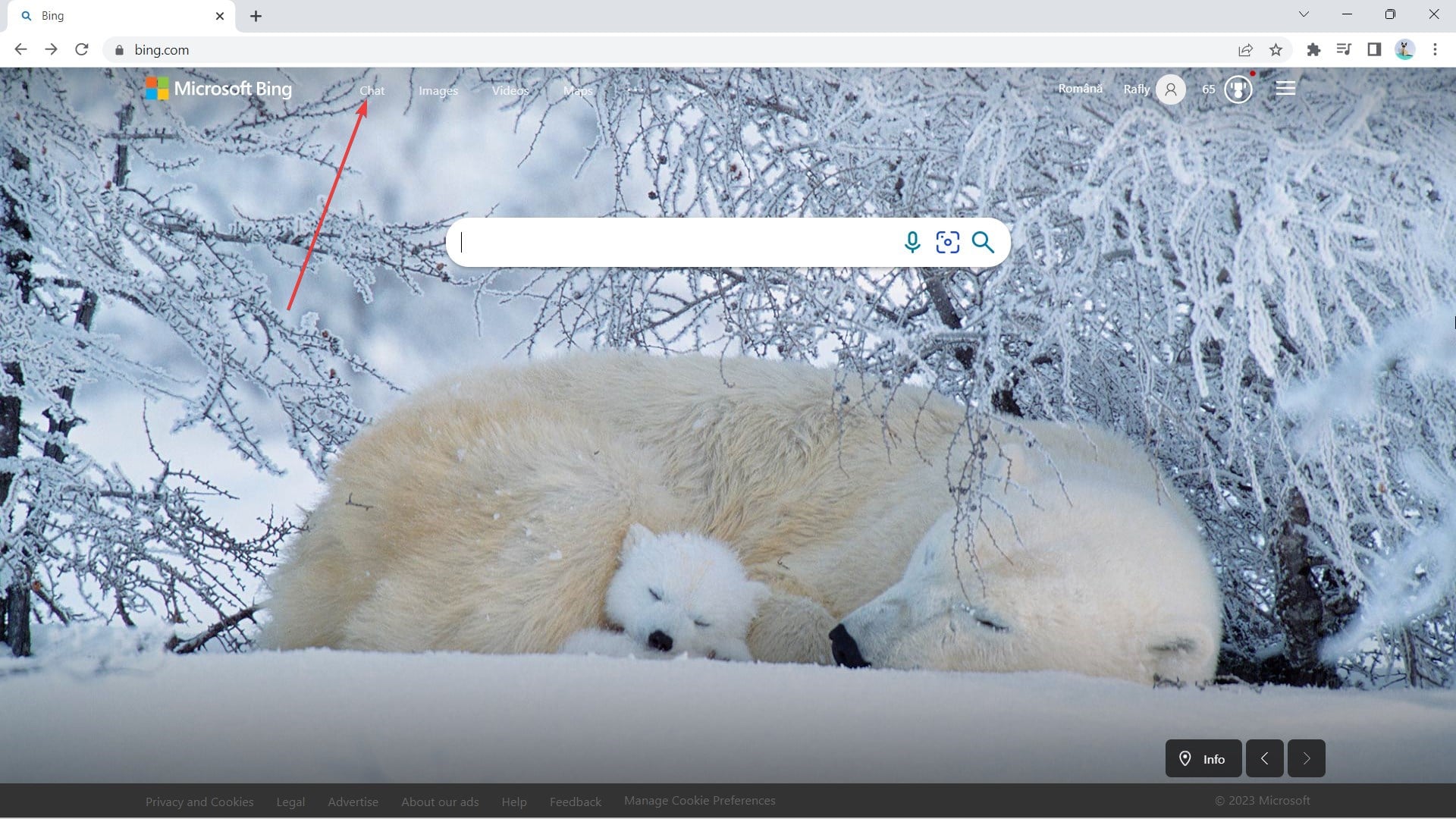Toggle the browser side panel
The height and width of the screenshot is (819, 1456).
click(1374, 50)
